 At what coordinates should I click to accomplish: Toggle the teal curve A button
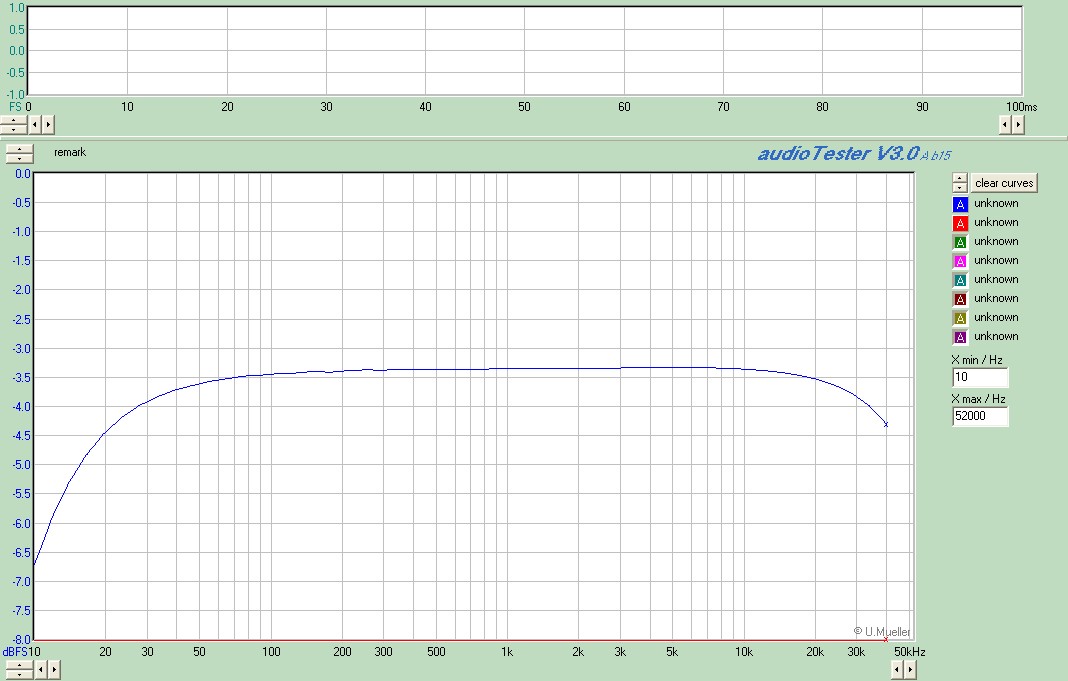(x=960, y=280)
